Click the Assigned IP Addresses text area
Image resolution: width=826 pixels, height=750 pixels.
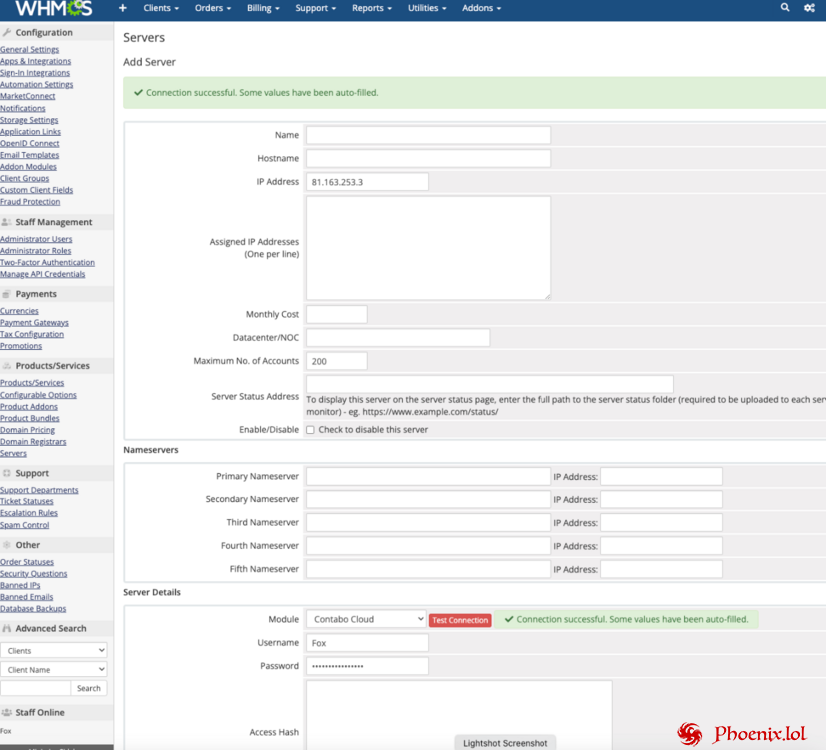(x=428, y=247)
